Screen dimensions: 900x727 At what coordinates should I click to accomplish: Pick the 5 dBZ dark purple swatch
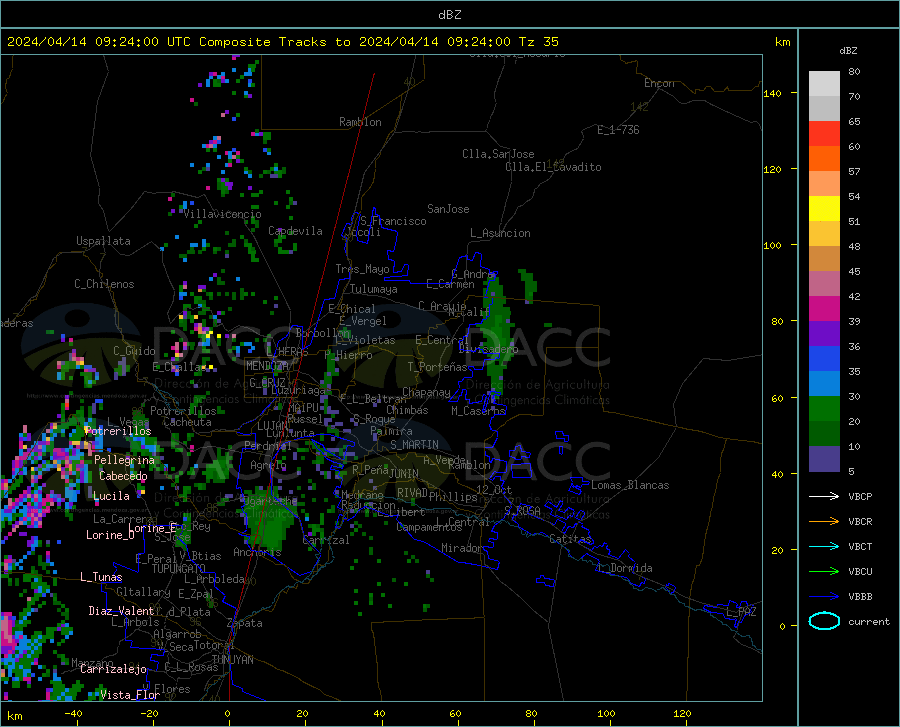coord(824,458)
